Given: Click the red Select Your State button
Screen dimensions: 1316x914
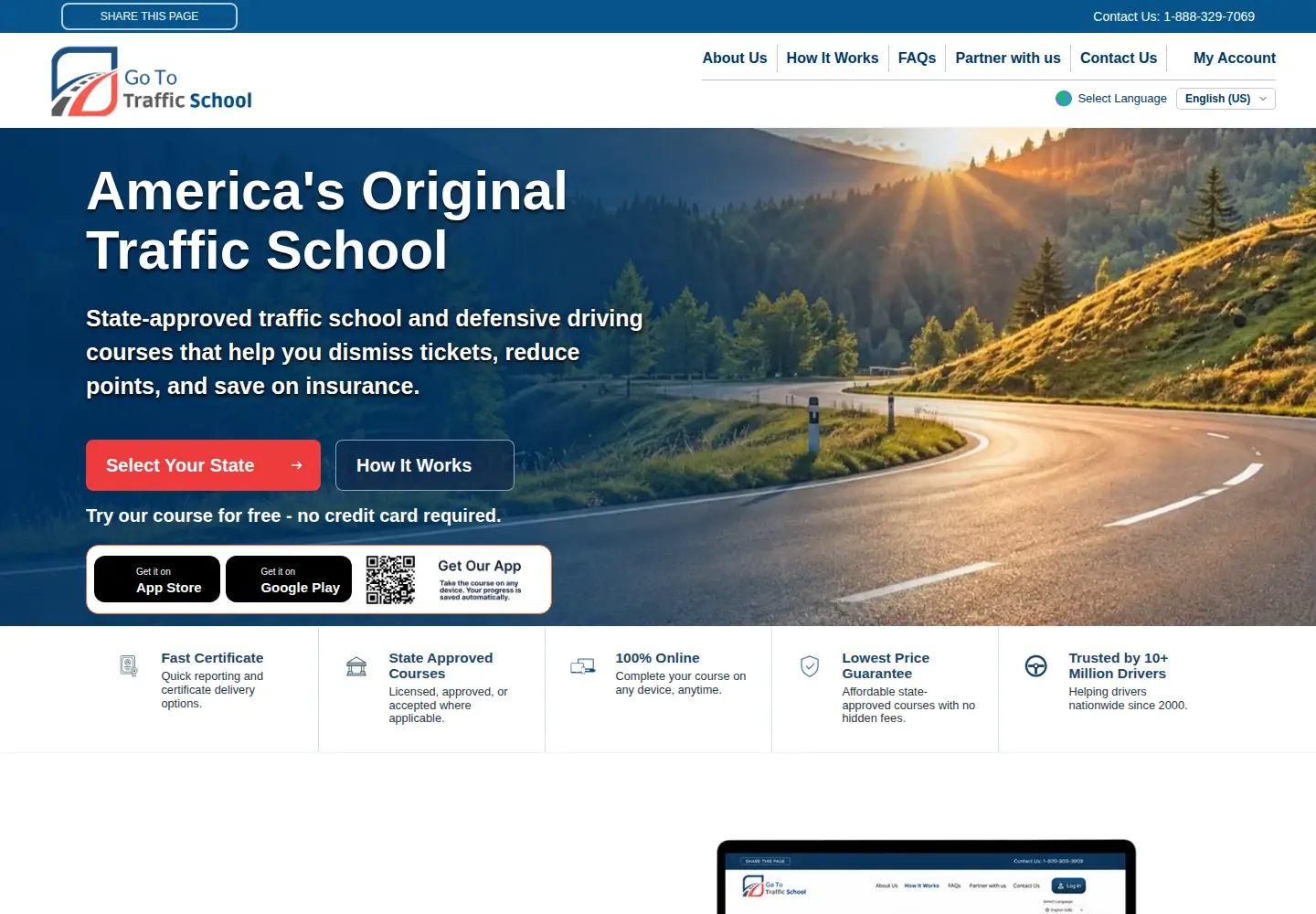Looking at the screenshot, I should click(203, 465).
